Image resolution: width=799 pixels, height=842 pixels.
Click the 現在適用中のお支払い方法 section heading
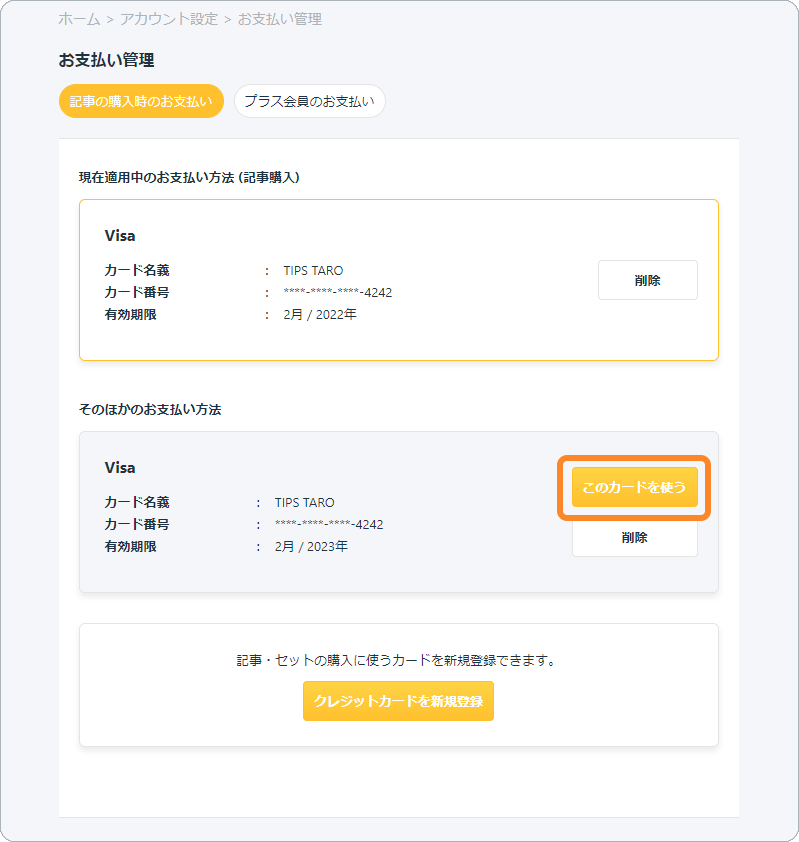click(189, 178)
